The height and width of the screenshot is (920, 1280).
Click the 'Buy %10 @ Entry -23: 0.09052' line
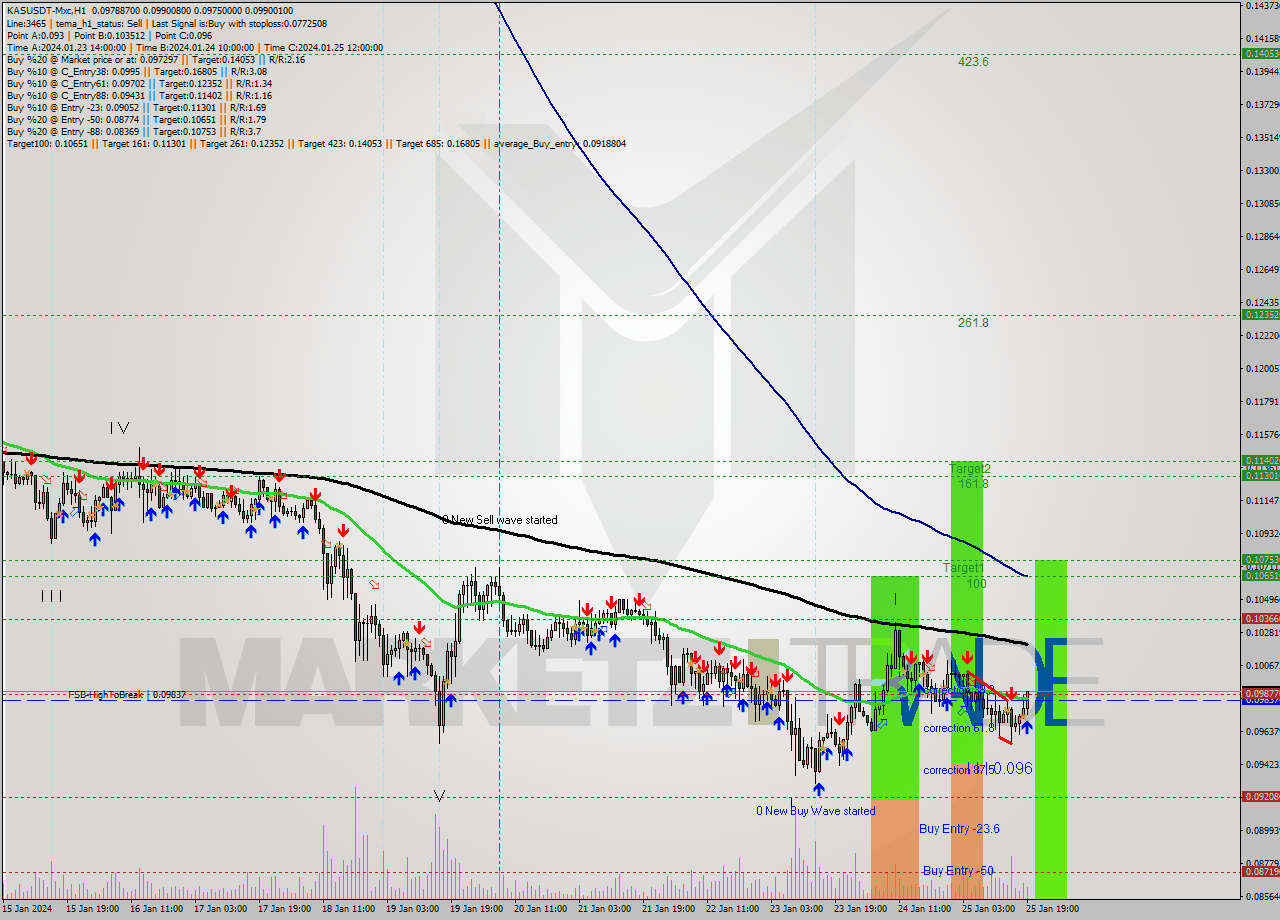pos(136,107)
